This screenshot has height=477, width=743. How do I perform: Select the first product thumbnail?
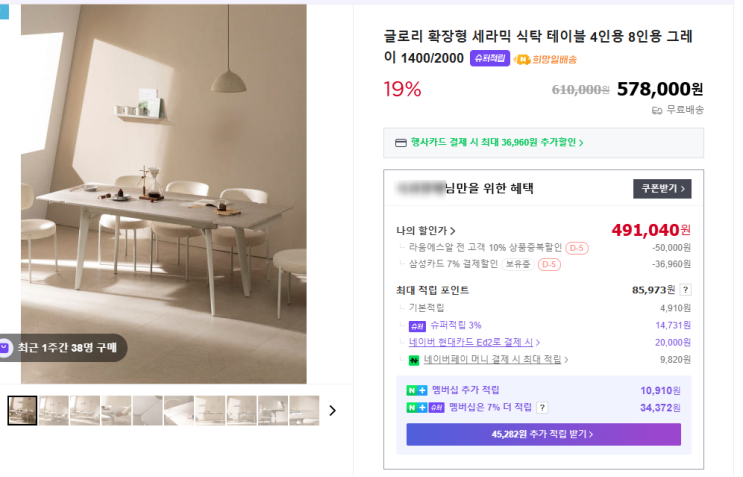(22, 410)
